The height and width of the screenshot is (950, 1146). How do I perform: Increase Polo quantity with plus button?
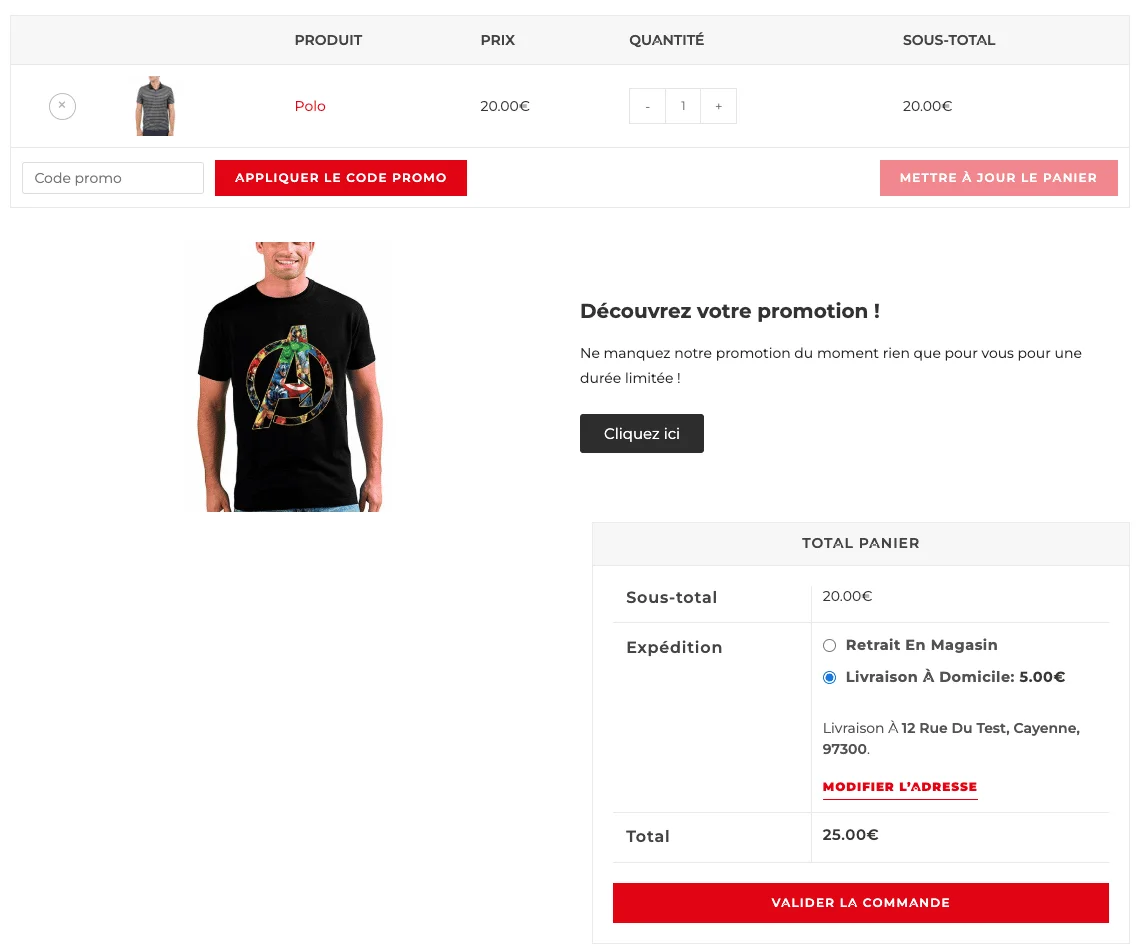[718, 106]
